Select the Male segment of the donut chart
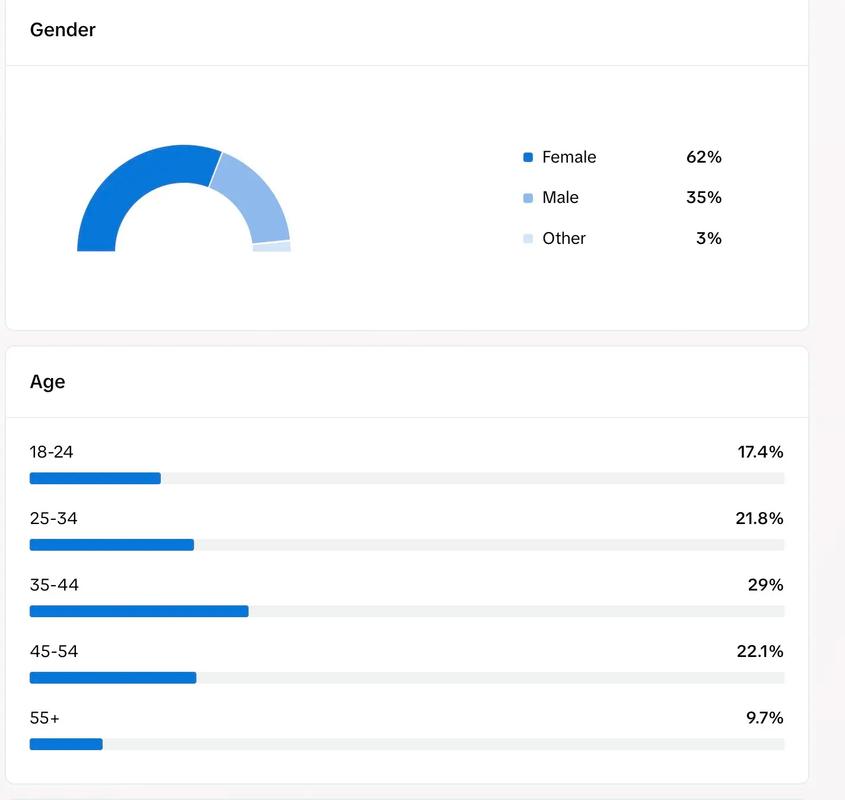The image size is (845, 800). 253,198
